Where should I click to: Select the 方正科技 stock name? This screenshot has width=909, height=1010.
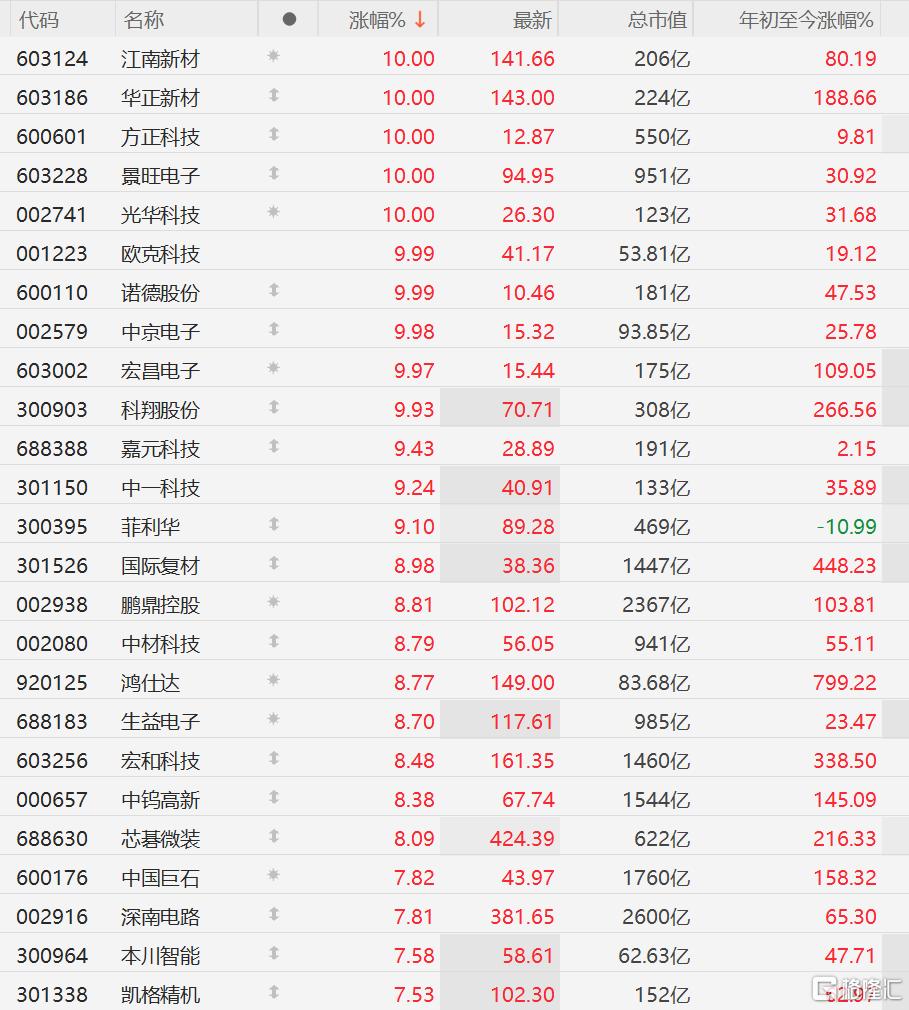tap(160, 137)
